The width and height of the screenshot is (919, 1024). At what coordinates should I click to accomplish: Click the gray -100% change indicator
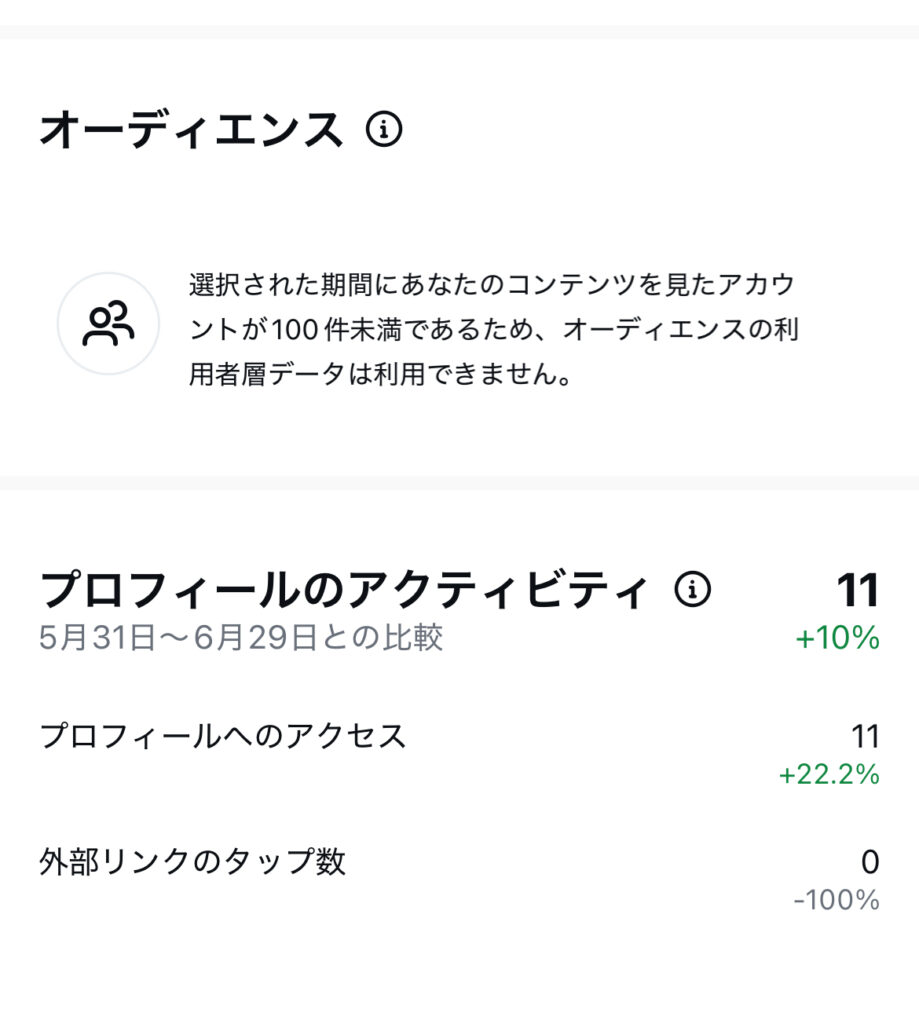(x=836, y=900)
